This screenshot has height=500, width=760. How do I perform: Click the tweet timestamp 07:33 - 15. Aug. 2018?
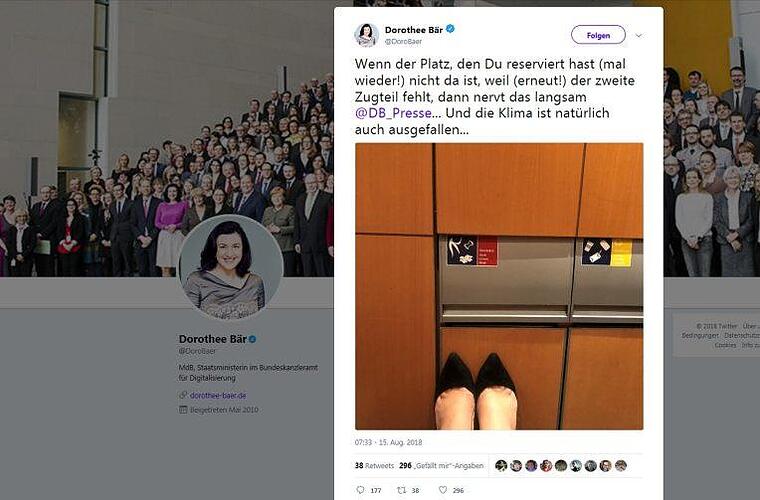[x=388, y=442]
